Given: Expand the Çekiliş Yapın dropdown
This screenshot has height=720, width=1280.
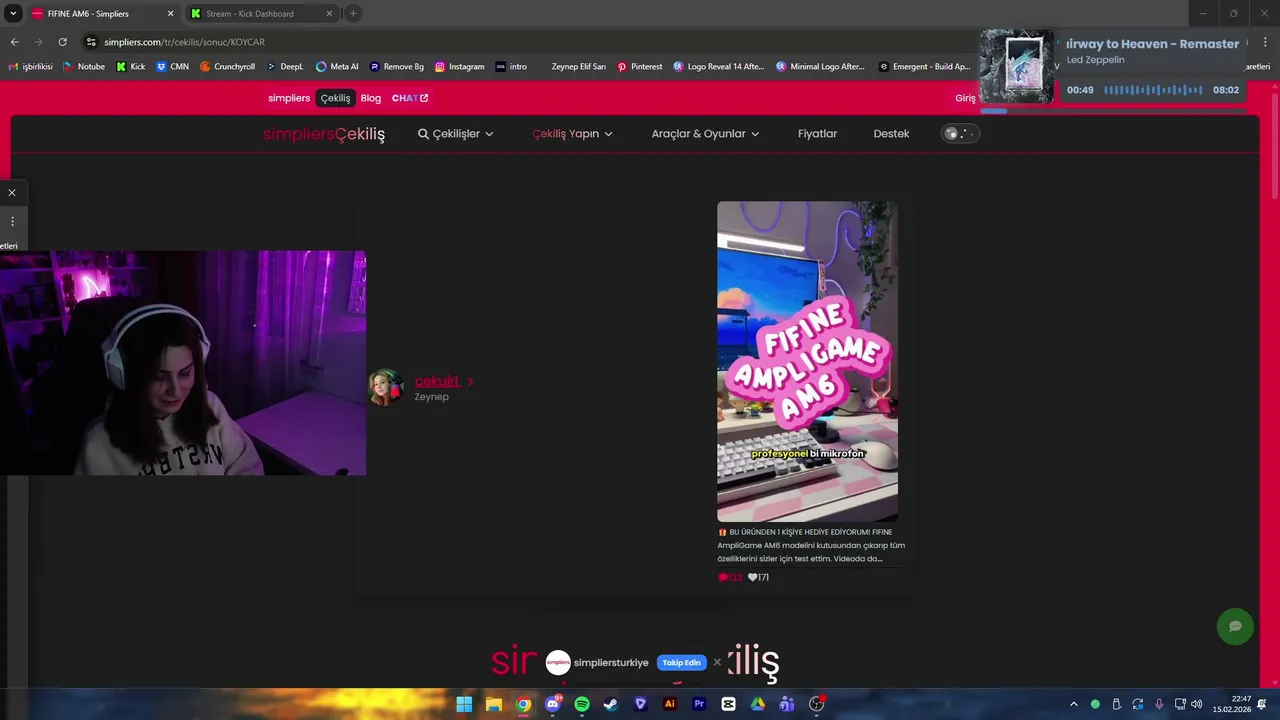Looking at the screenshot, I should (572, 133).
